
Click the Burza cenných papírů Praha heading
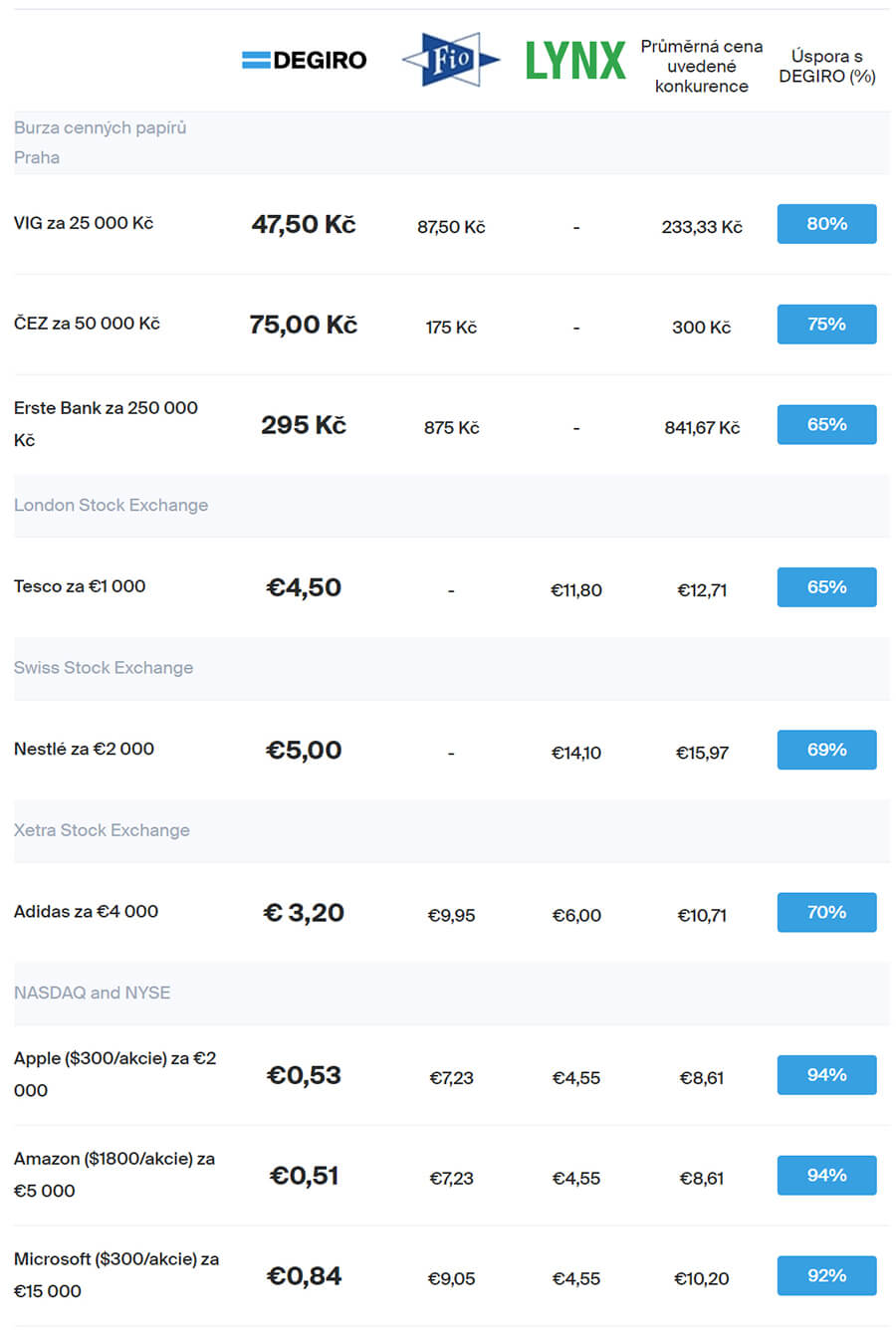point(100,142)
